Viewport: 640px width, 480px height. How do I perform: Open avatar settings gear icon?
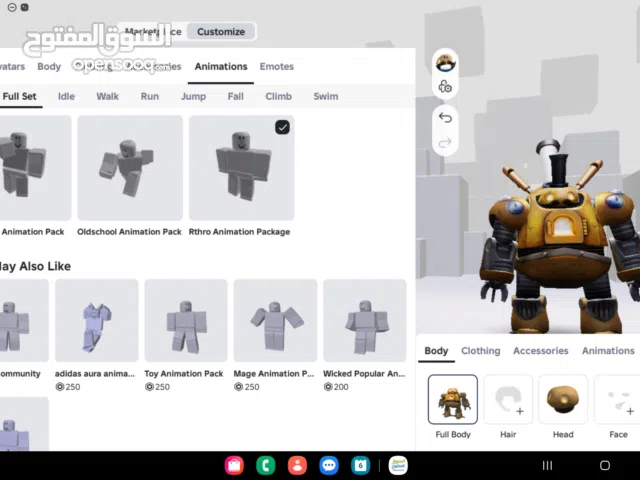(x=445, y=87)
